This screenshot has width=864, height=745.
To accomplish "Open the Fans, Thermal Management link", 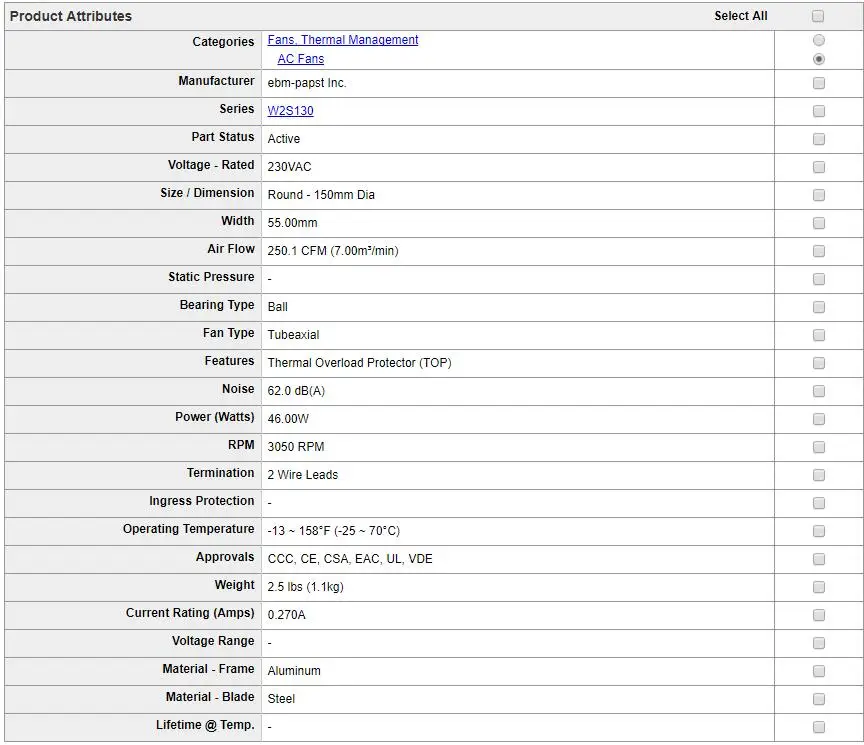I will pyautogui.click(x=343, y=40).
